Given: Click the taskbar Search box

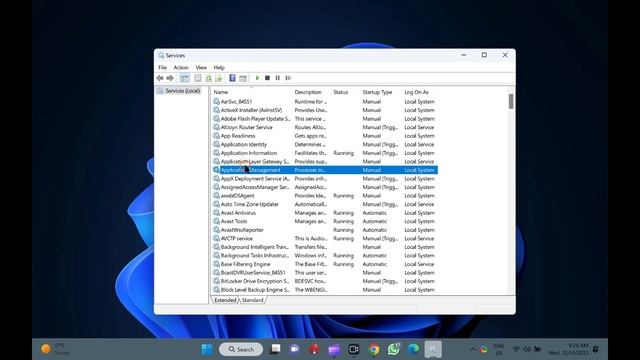Looking at the screenshot, I should 241,349.
